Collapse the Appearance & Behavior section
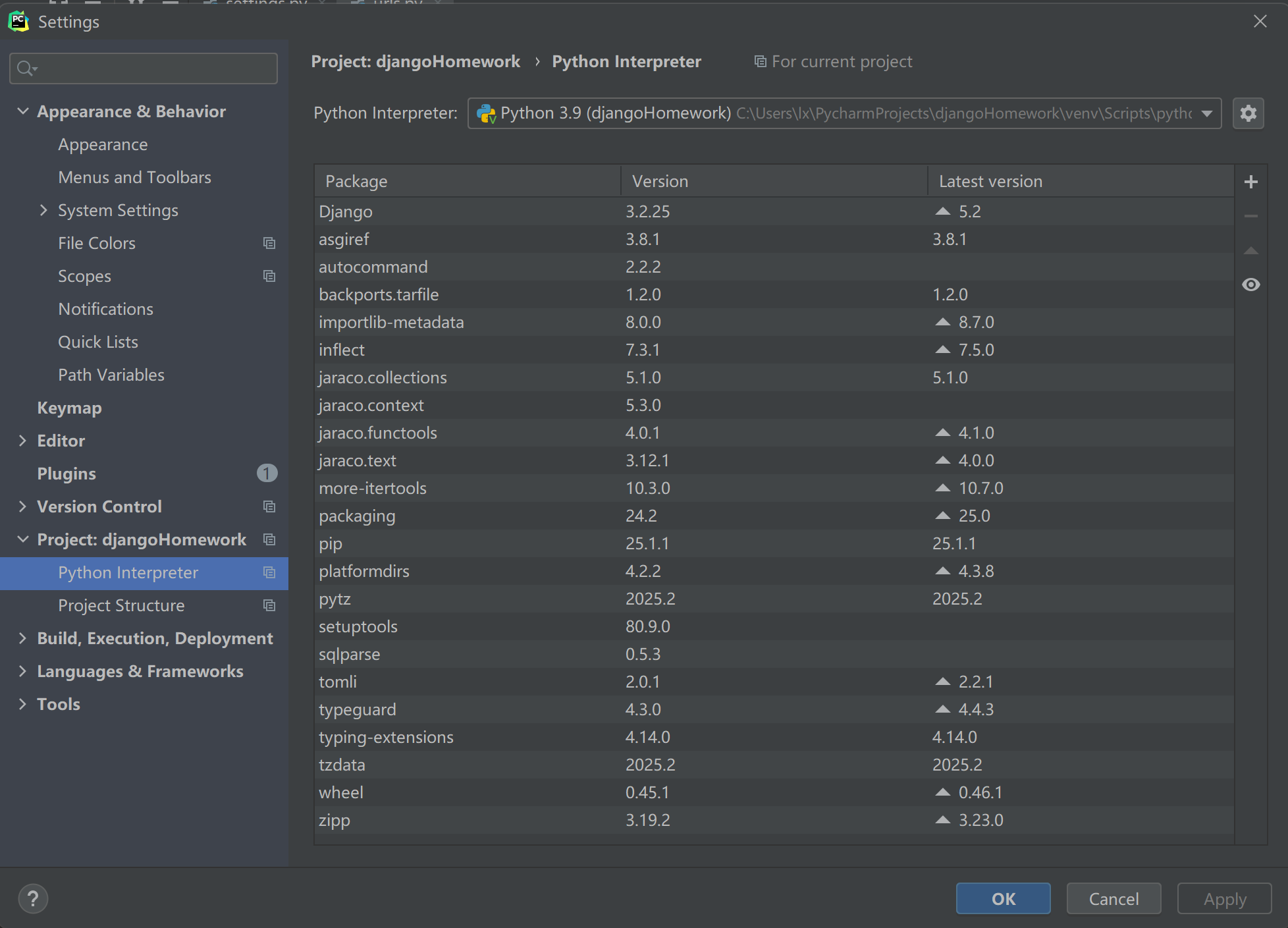Screen dimensions: 1288x928 (23, 111)
